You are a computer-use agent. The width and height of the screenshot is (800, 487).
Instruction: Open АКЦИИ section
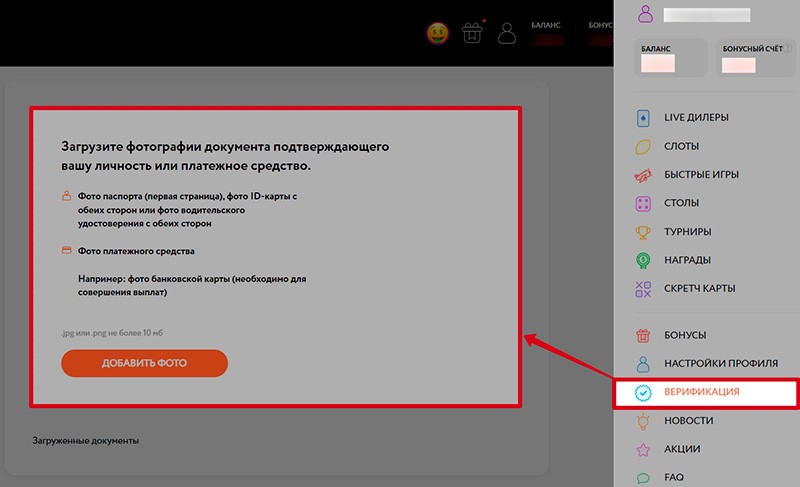(682, 449)
